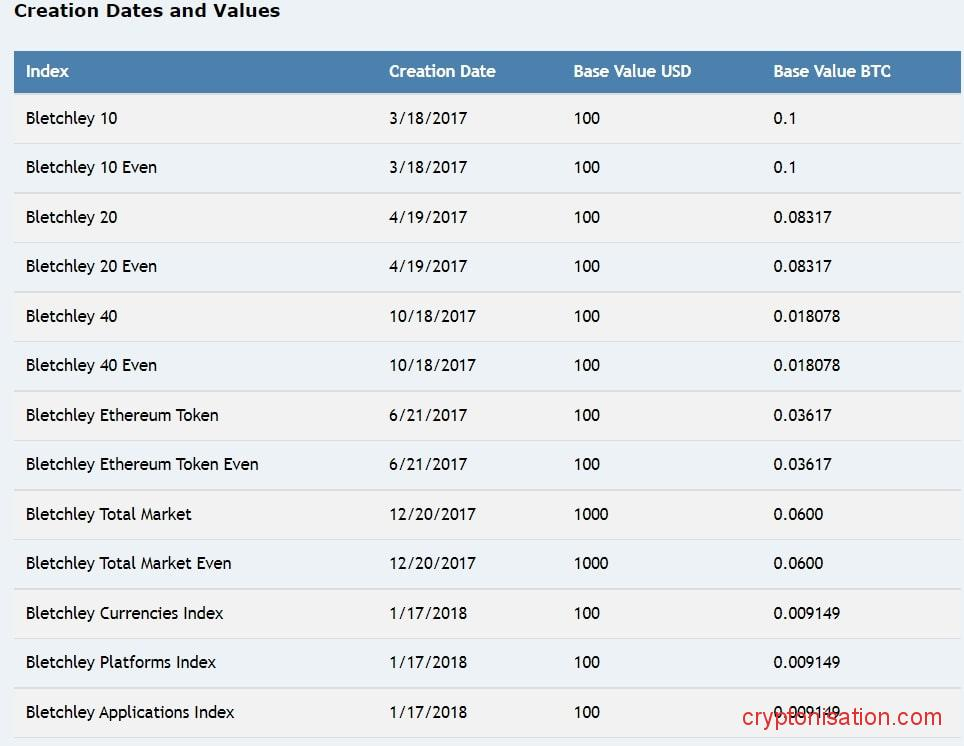Sort table by the Creation Date column header

tap(442, 71)
